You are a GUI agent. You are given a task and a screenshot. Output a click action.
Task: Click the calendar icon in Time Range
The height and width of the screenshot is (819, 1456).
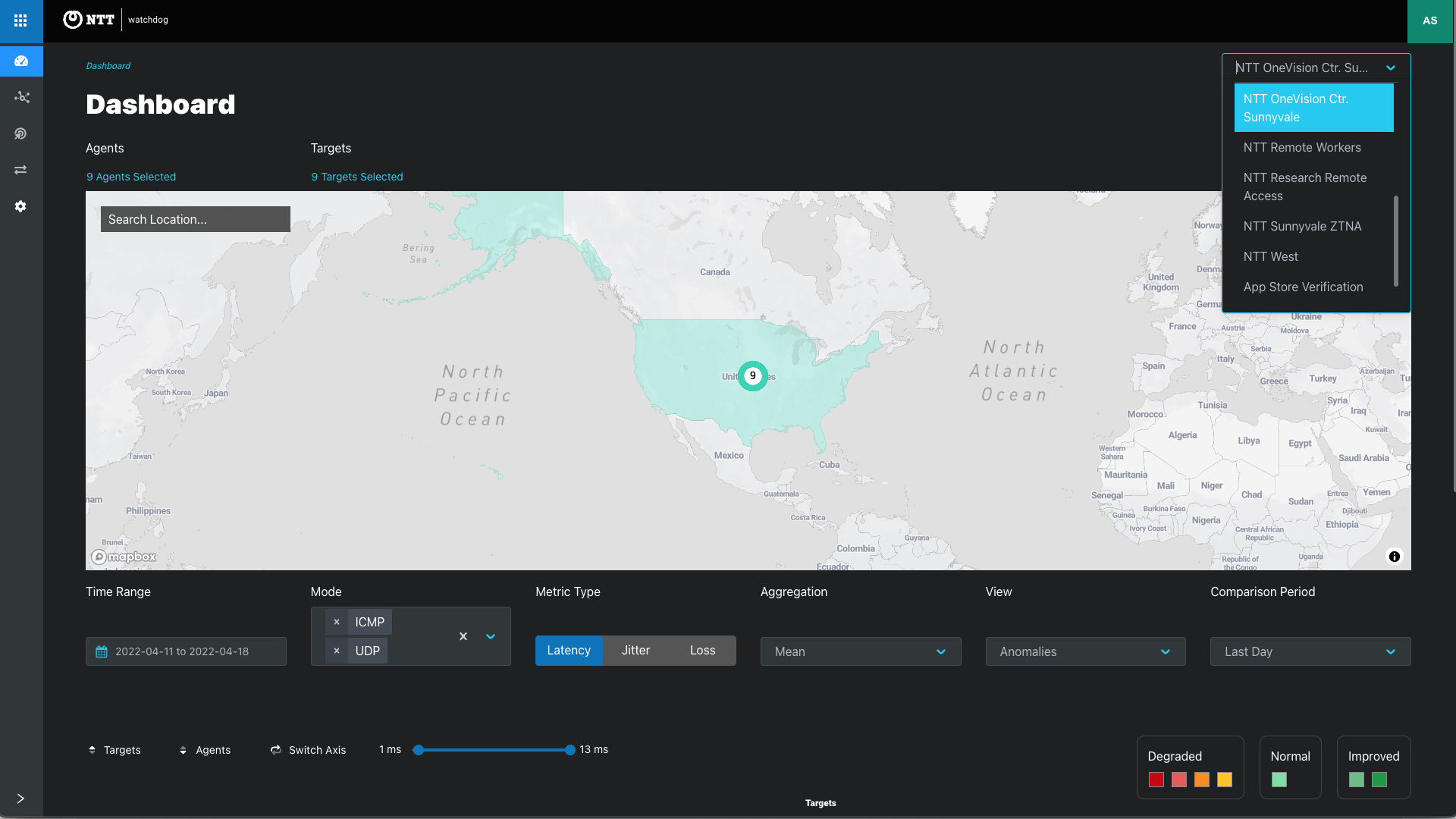[x=102, y=651]
